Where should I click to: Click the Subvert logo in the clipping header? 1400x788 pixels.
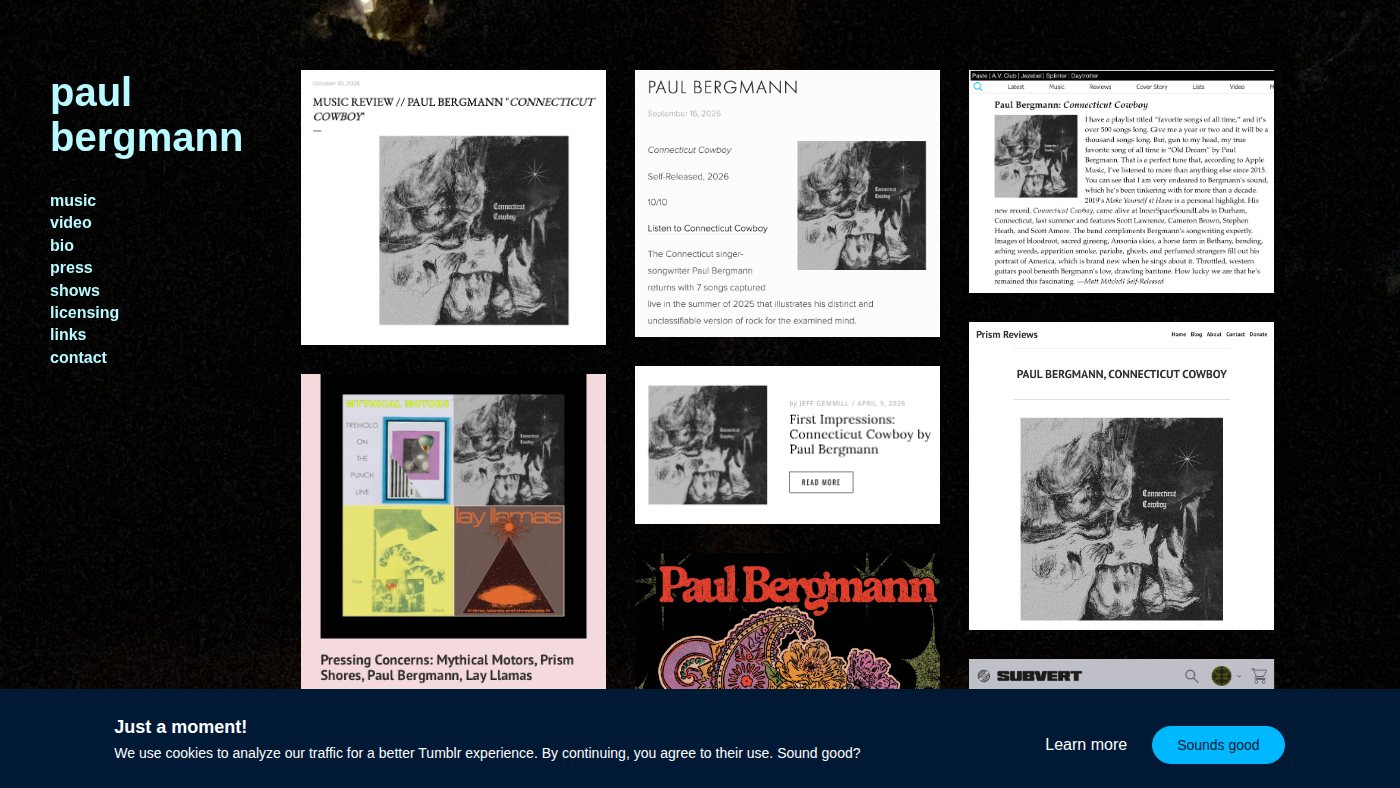click(1029, 676)
